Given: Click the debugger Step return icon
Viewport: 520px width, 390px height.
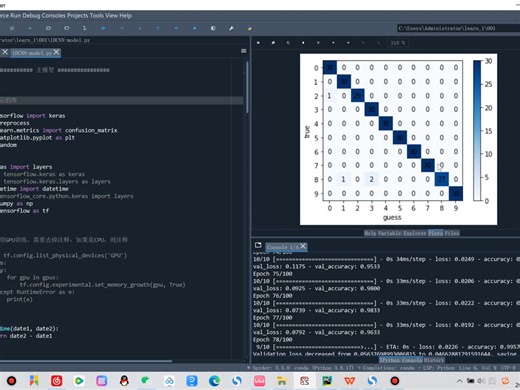Looking at the screenshot, I should point(158,28).
